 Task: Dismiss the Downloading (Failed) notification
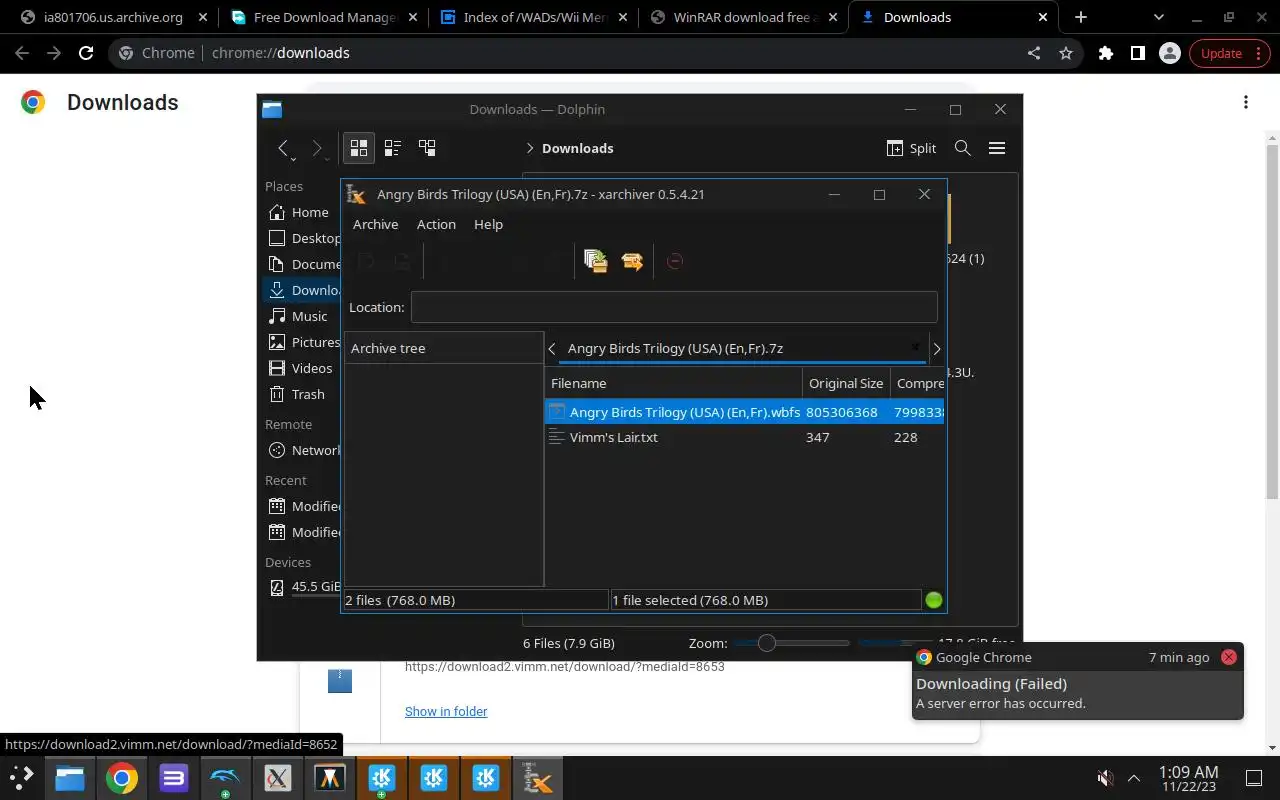click(1229, 657)
